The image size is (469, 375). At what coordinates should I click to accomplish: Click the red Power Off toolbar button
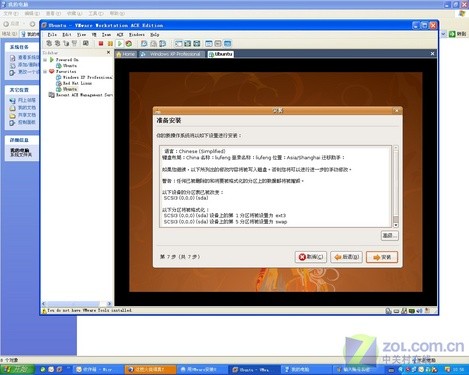(101, 44)
